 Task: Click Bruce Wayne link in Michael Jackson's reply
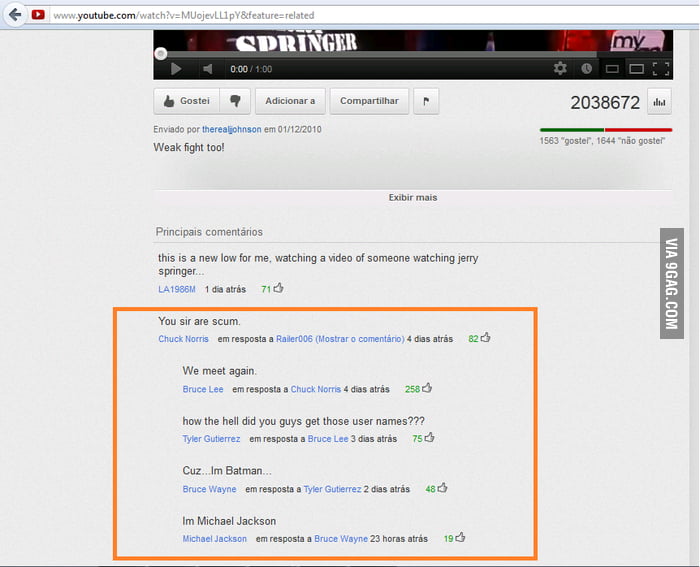[341, 539]
